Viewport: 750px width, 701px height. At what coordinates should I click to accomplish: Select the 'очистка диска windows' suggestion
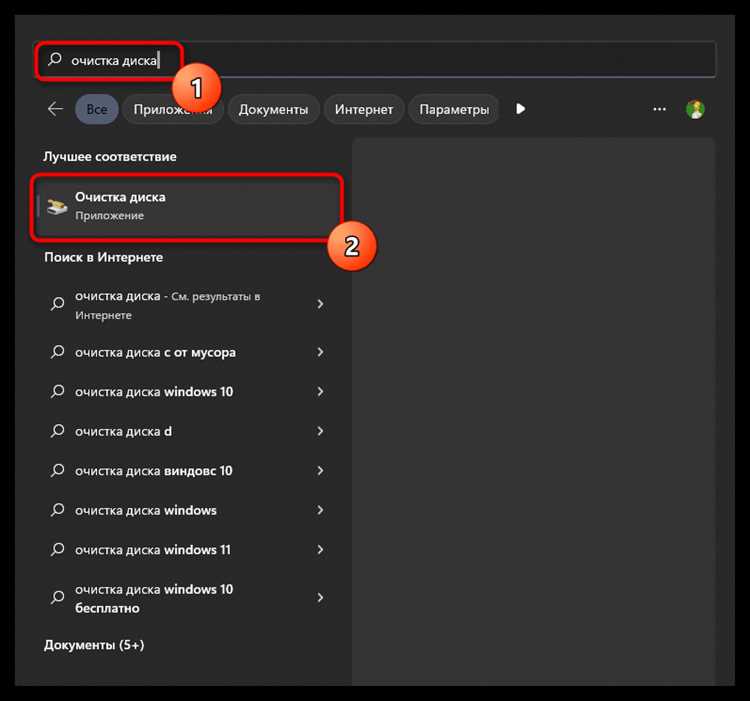click(187, 510)
